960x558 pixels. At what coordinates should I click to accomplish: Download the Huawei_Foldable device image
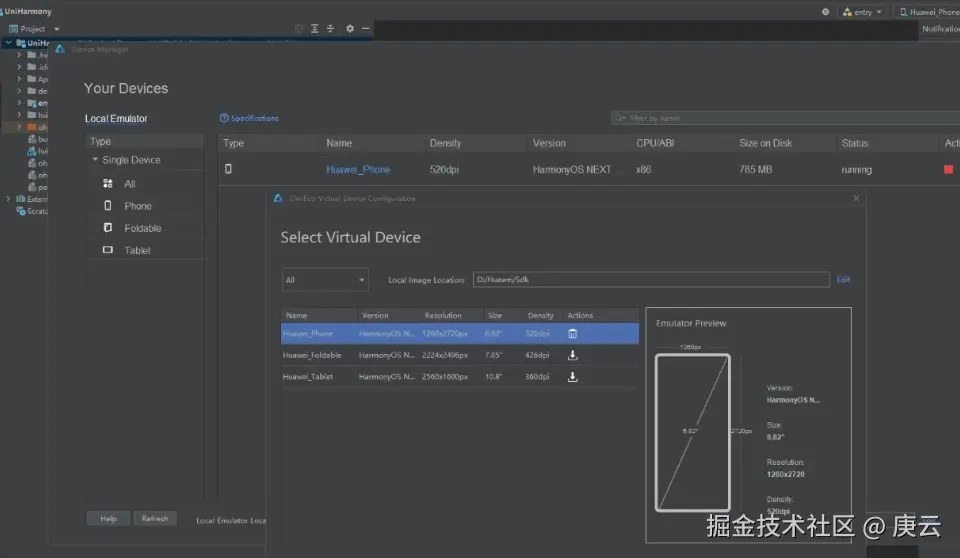click(x=573, y=355)
